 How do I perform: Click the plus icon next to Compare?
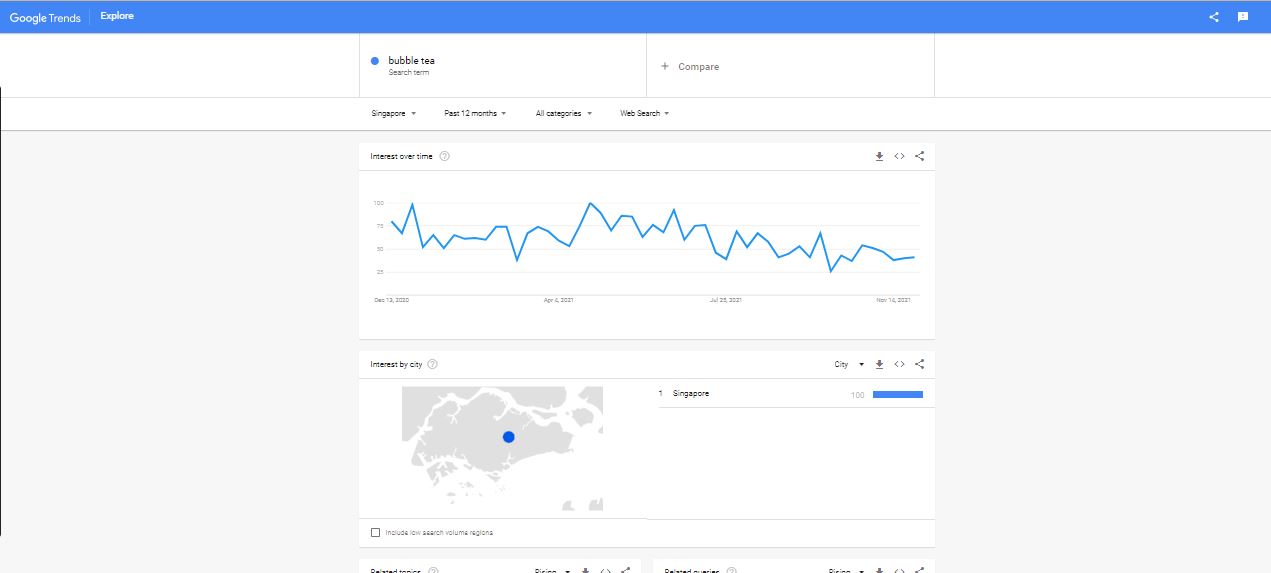pyautogui.click(x=665, y=67)
